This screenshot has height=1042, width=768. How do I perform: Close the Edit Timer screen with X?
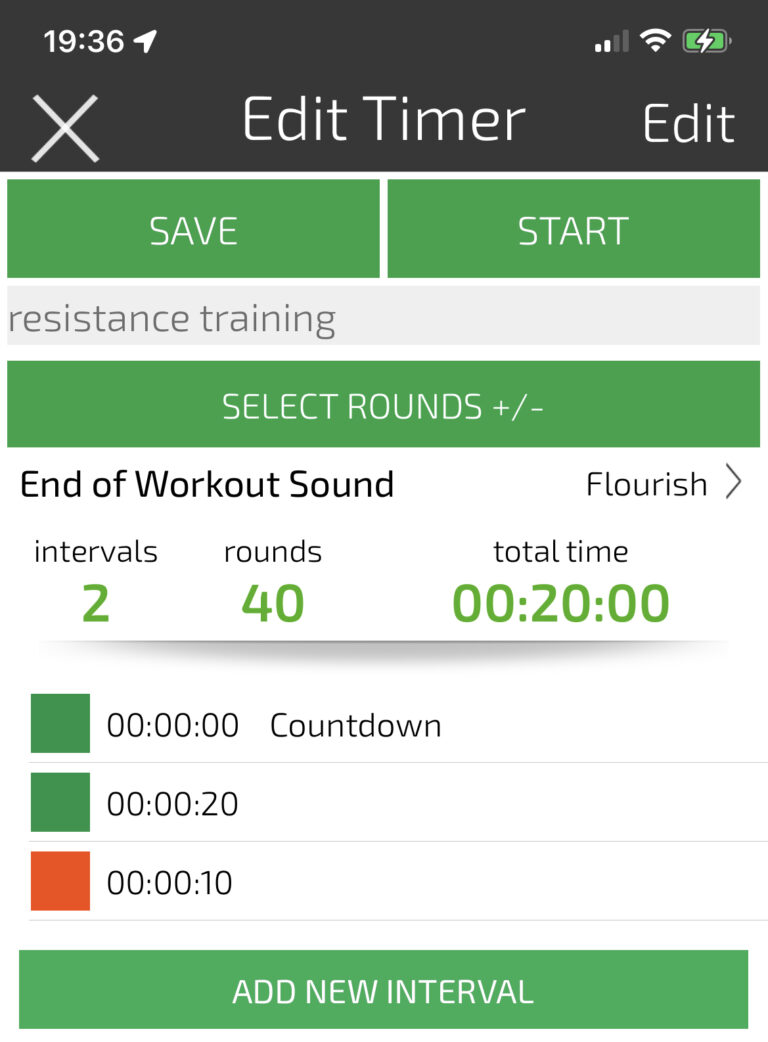pos(65,127)
